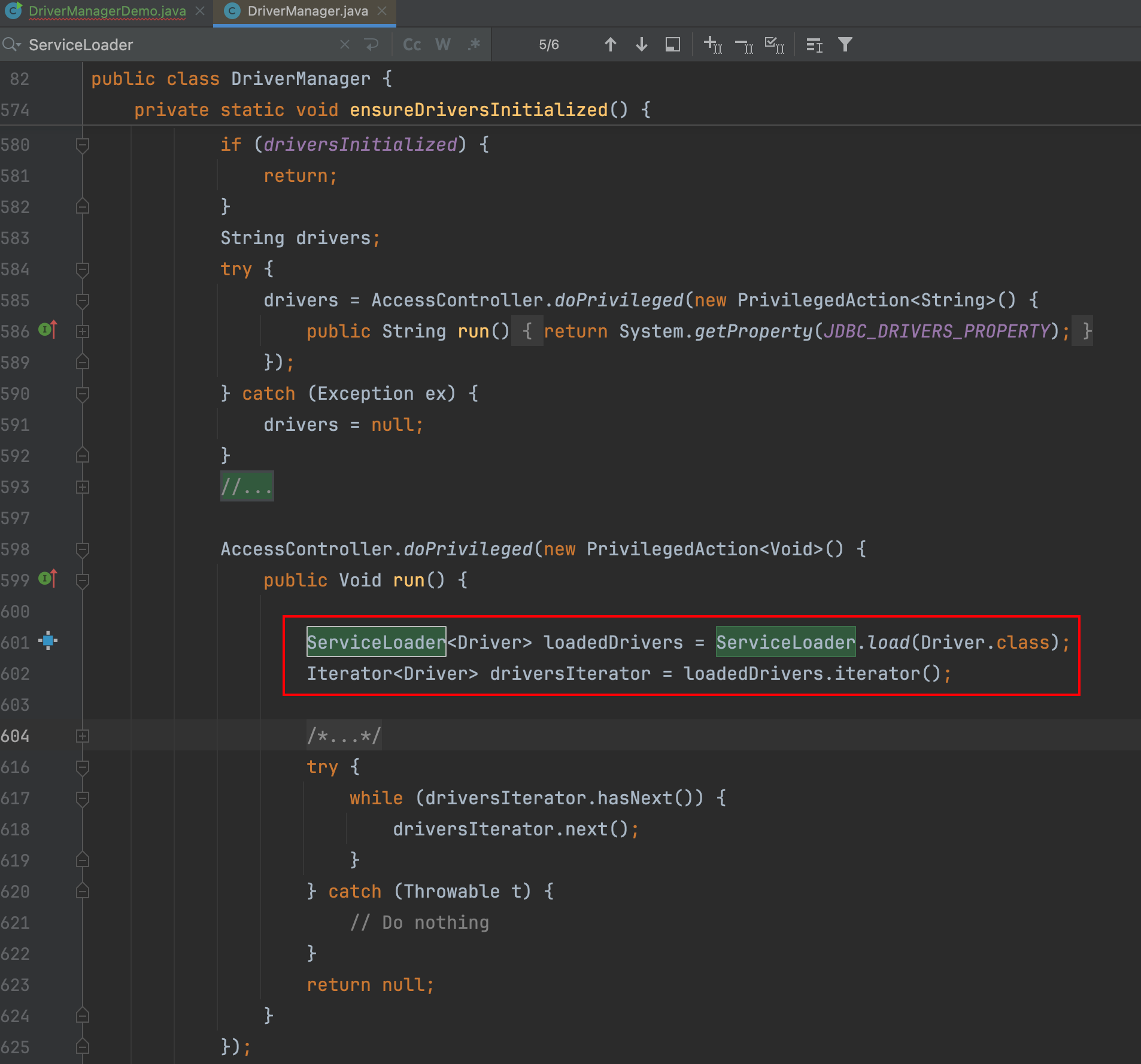Image resolution: width=1141 pixels, height=1064 pixels.
Task: Click line number 604 in gutter
Action: tap(15, 736)
